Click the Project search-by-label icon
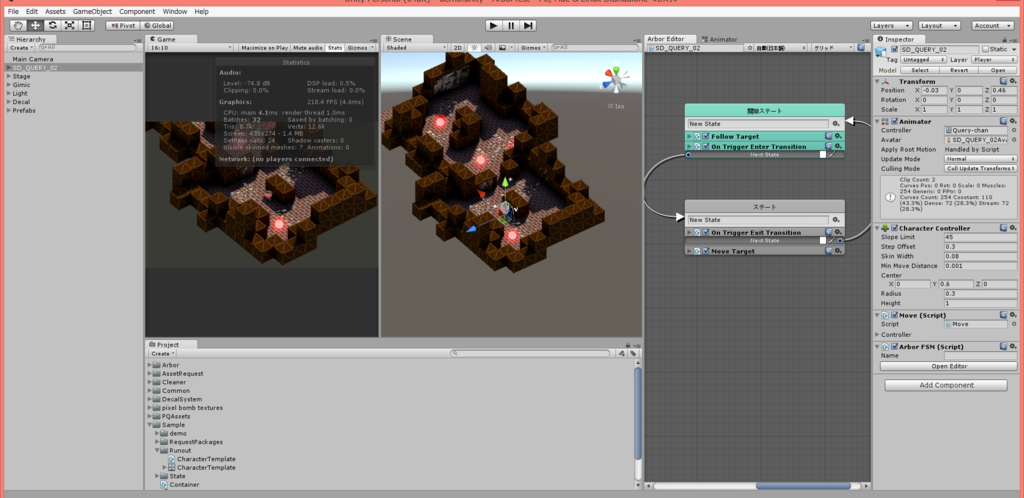The image size is (1024, 498). [x=633, y=353]
